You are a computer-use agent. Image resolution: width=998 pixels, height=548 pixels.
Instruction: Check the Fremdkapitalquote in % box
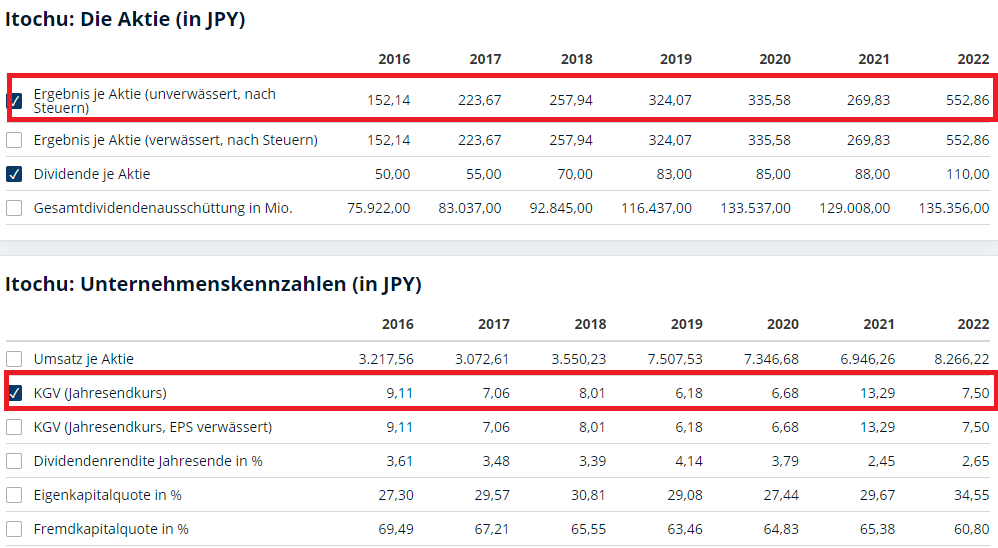14,529
